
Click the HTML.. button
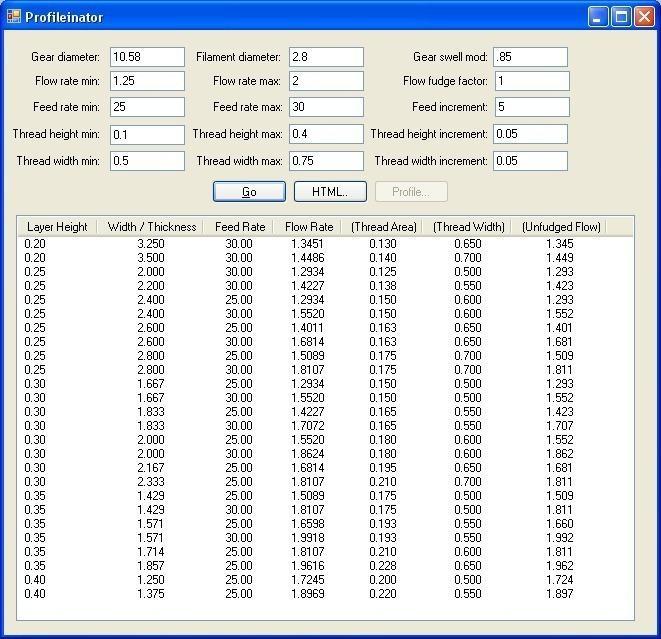[x=329, y=192]
